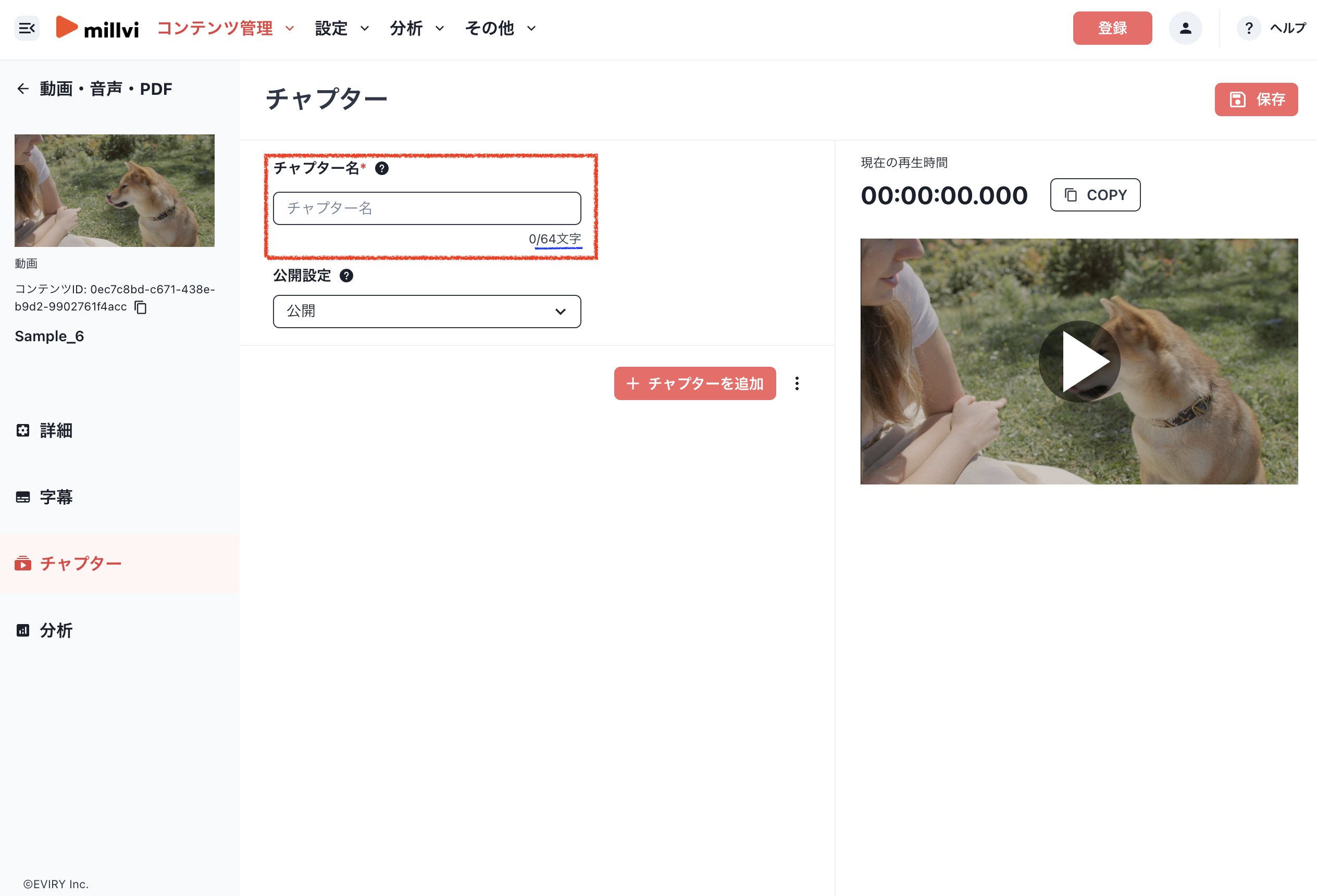This screenshot has width=1317, height=896.
Task: Click the copy icon inside COPY button
Action: coord(1070,195)
